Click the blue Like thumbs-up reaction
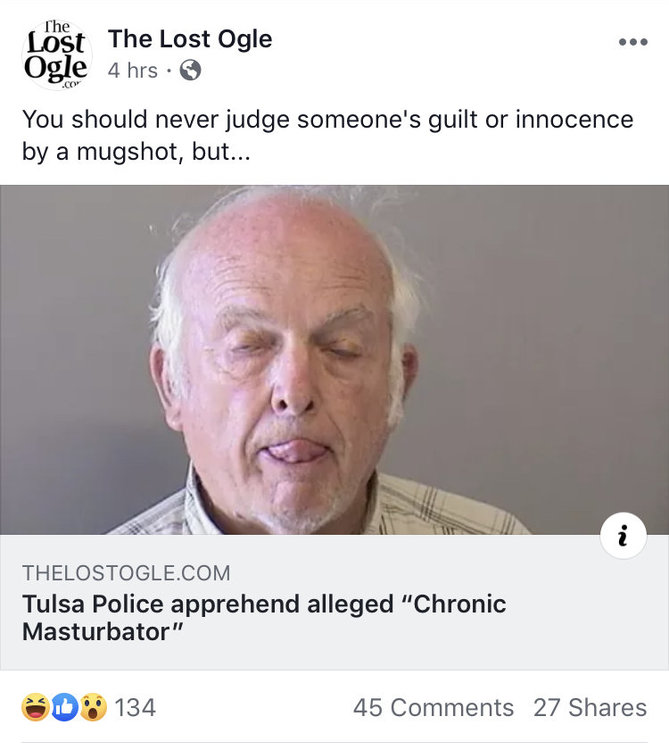This screenshot has width=669, height=750. (x=65, y=708)
